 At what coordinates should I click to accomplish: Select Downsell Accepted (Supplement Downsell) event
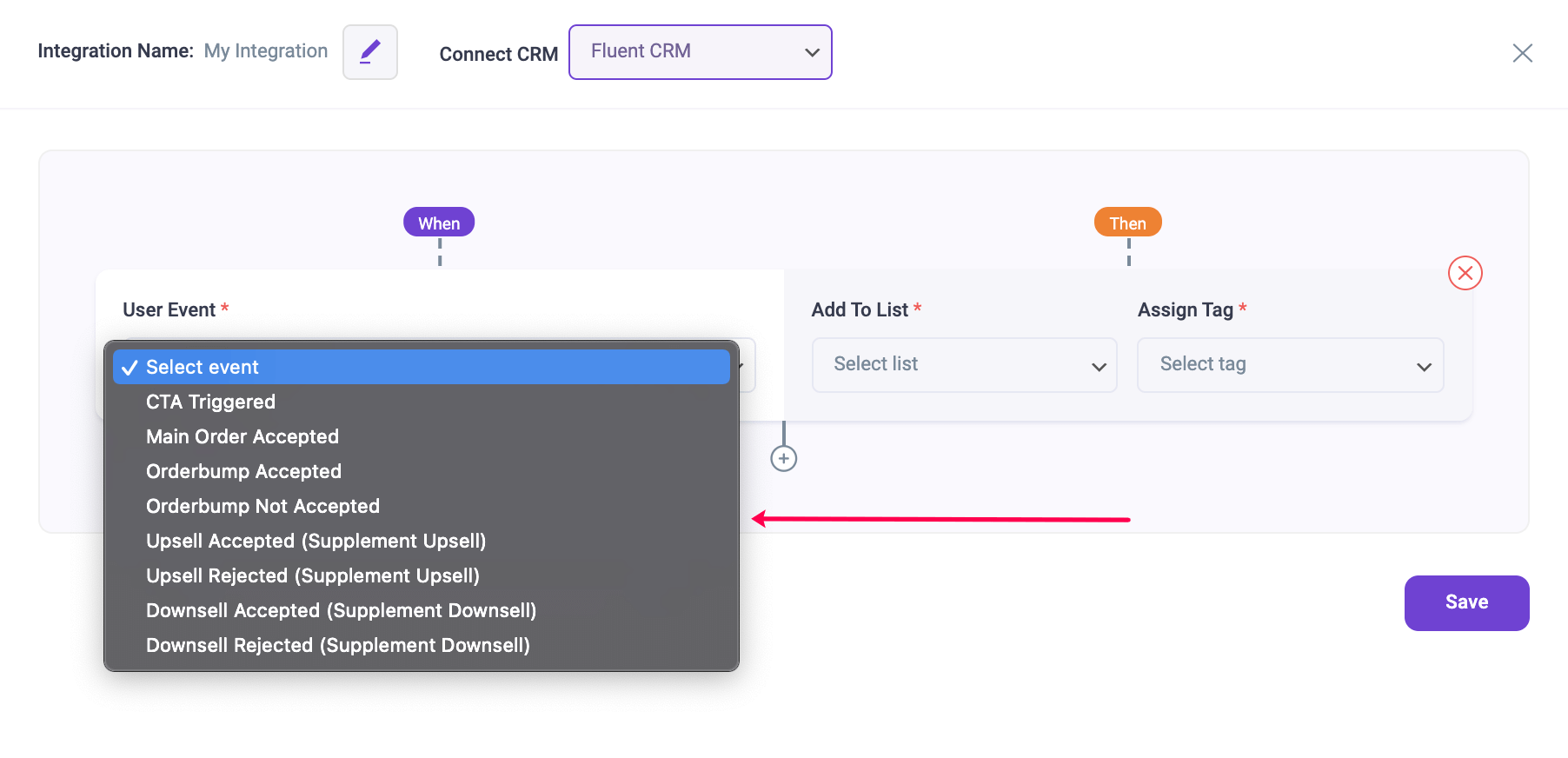coord(340,610)
